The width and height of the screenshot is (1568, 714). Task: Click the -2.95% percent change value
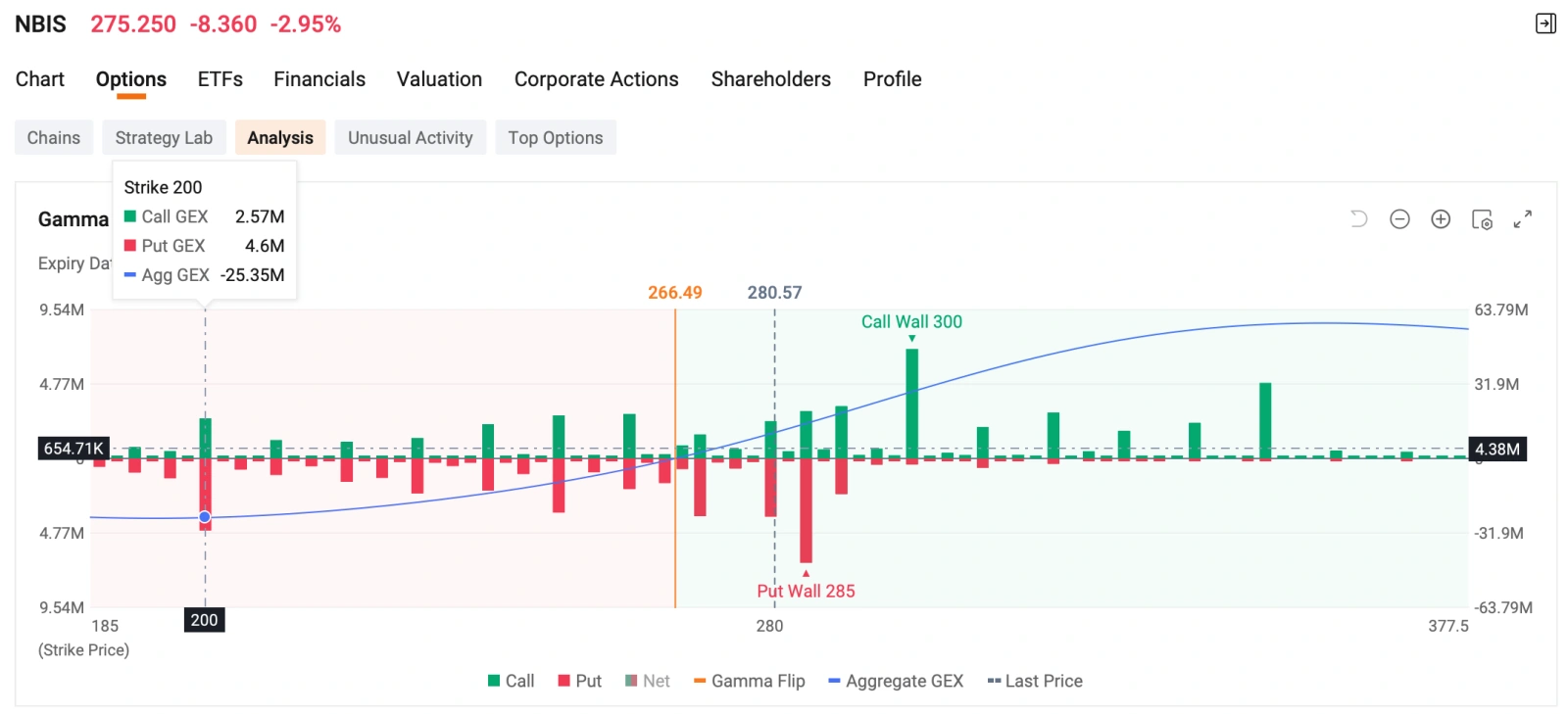(306, 24)
